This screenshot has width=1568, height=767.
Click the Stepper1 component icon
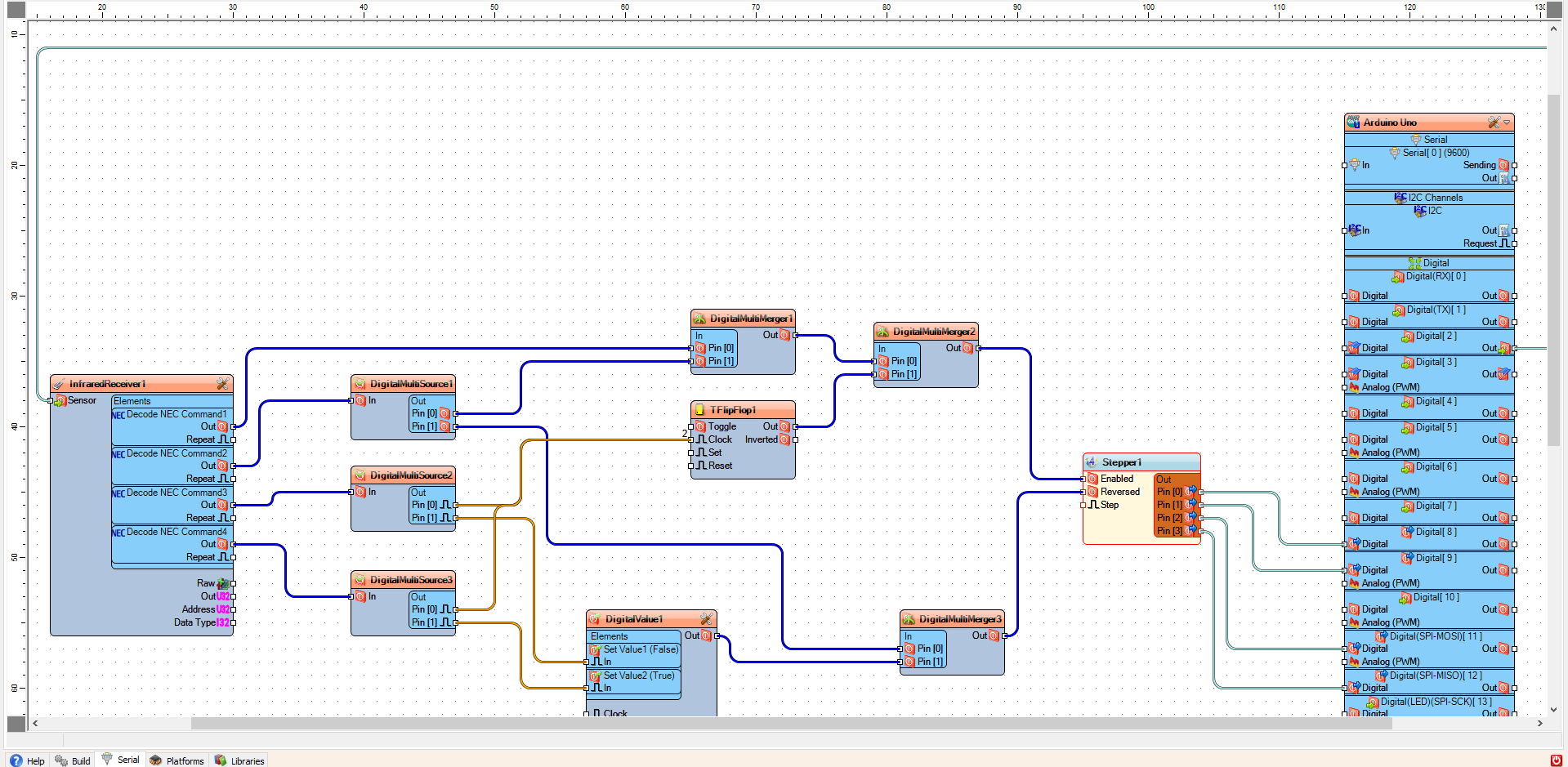(x=1091, y=462)
